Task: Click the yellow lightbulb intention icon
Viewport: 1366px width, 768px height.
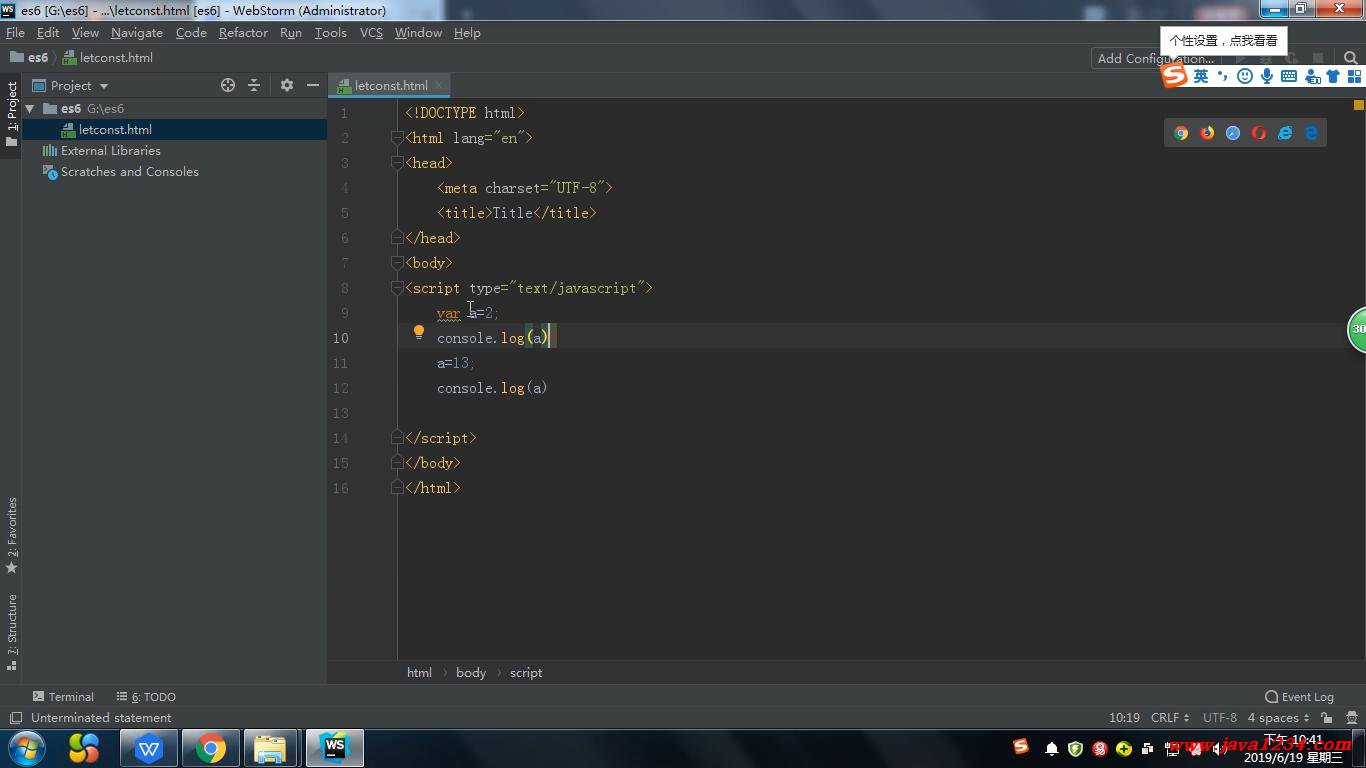Action: click(x=419, y=333)
